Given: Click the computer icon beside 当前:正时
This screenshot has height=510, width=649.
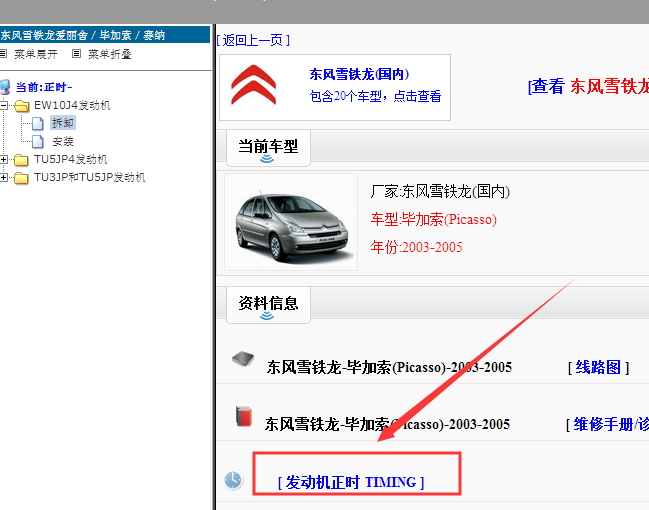Looking at the screenshot, I should coord(5,87).
